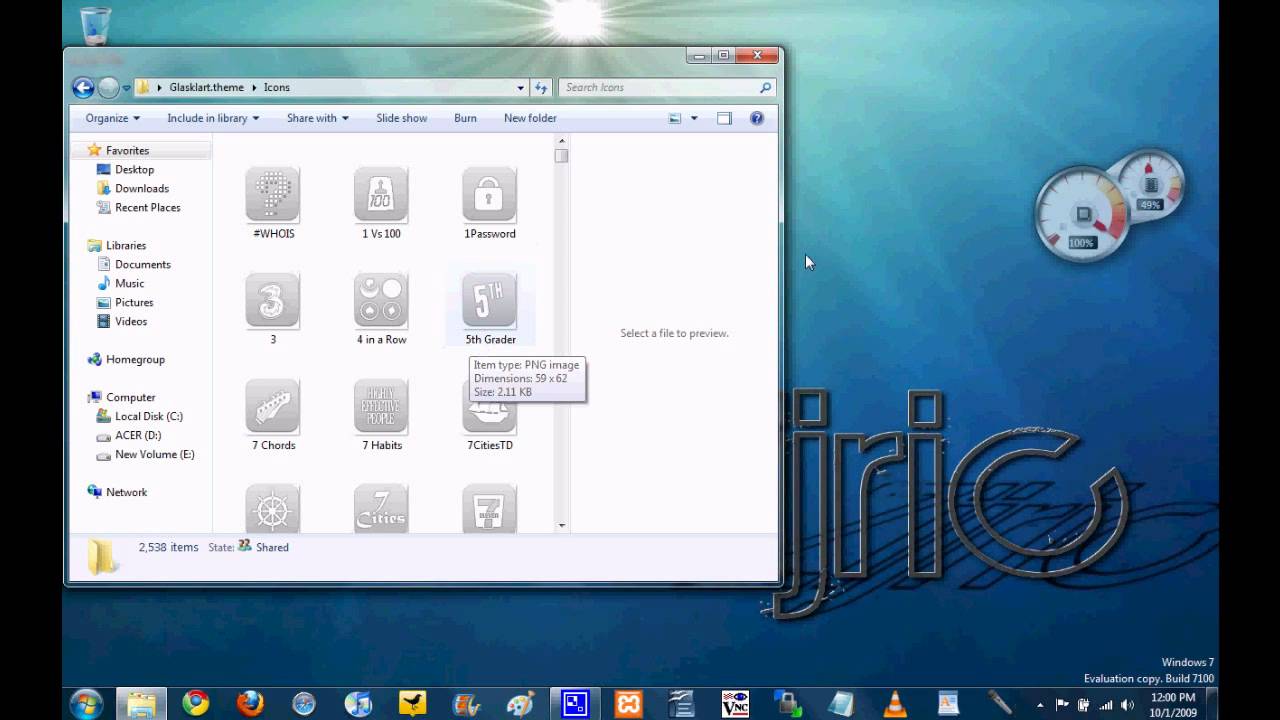Screen dimensions: 1280x720
Task: Click Windows Explorer in the taskbar
Action: (140, 703)
